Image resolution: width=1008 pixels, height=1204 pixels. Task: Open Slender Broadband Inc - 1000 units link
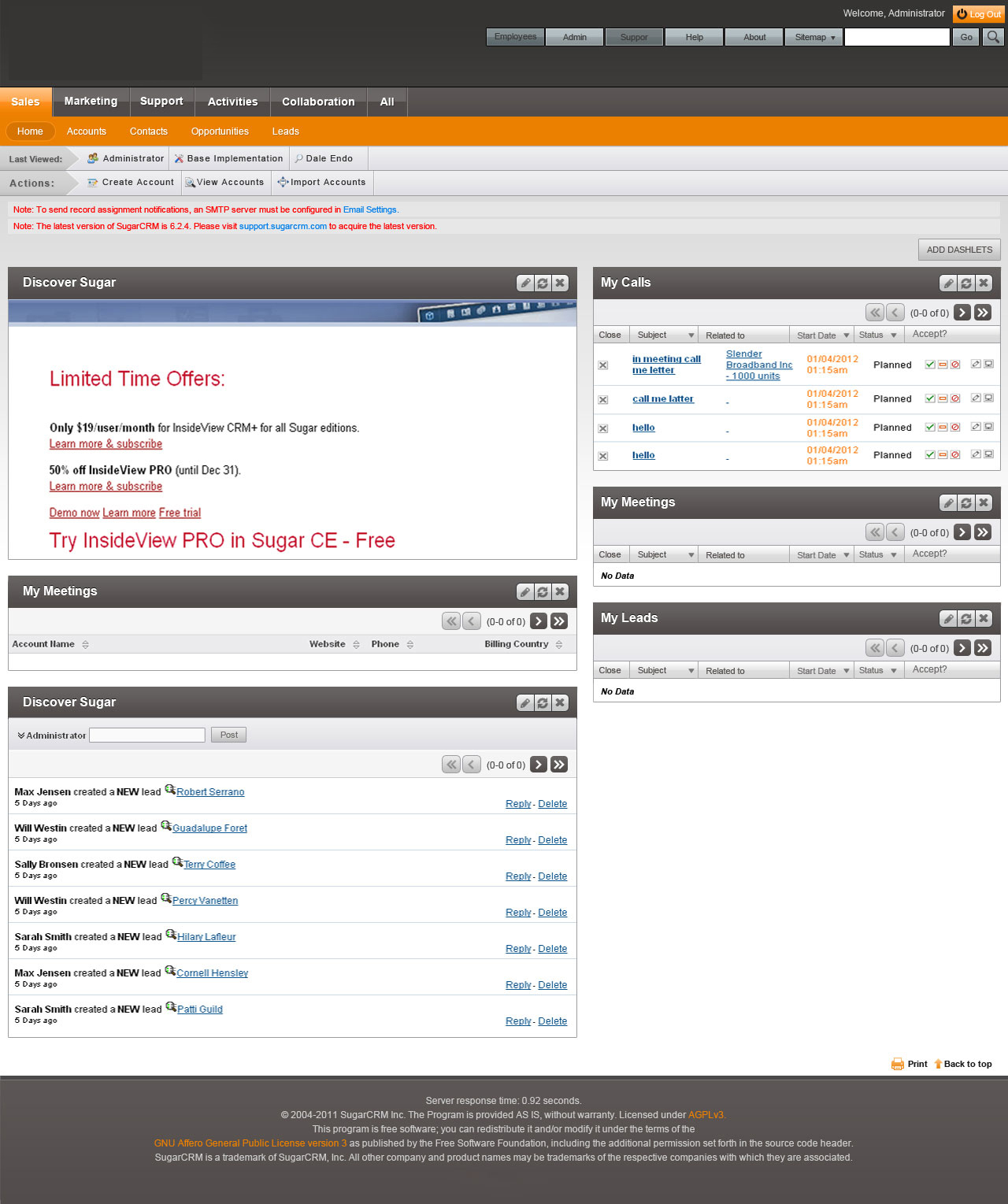pos(759,365)
